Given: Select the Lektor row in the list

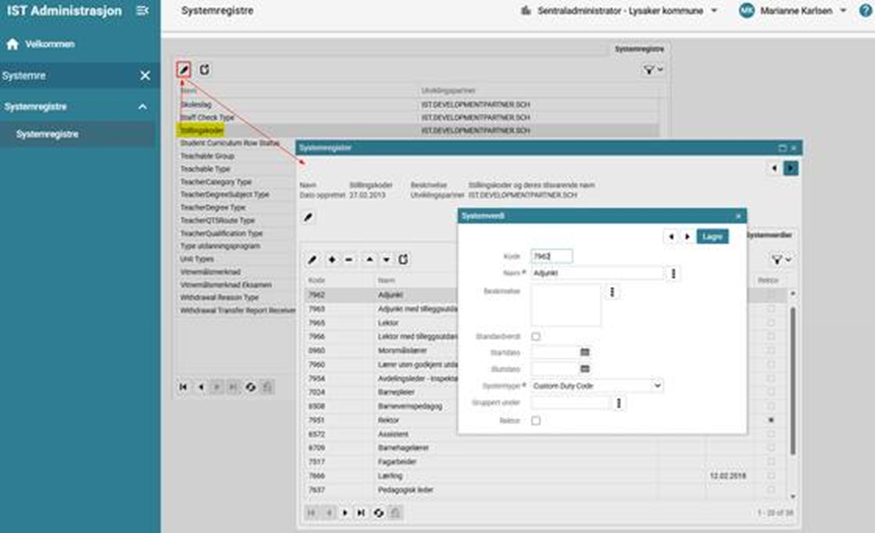Looking at the screenshot, I should point(388,324).
